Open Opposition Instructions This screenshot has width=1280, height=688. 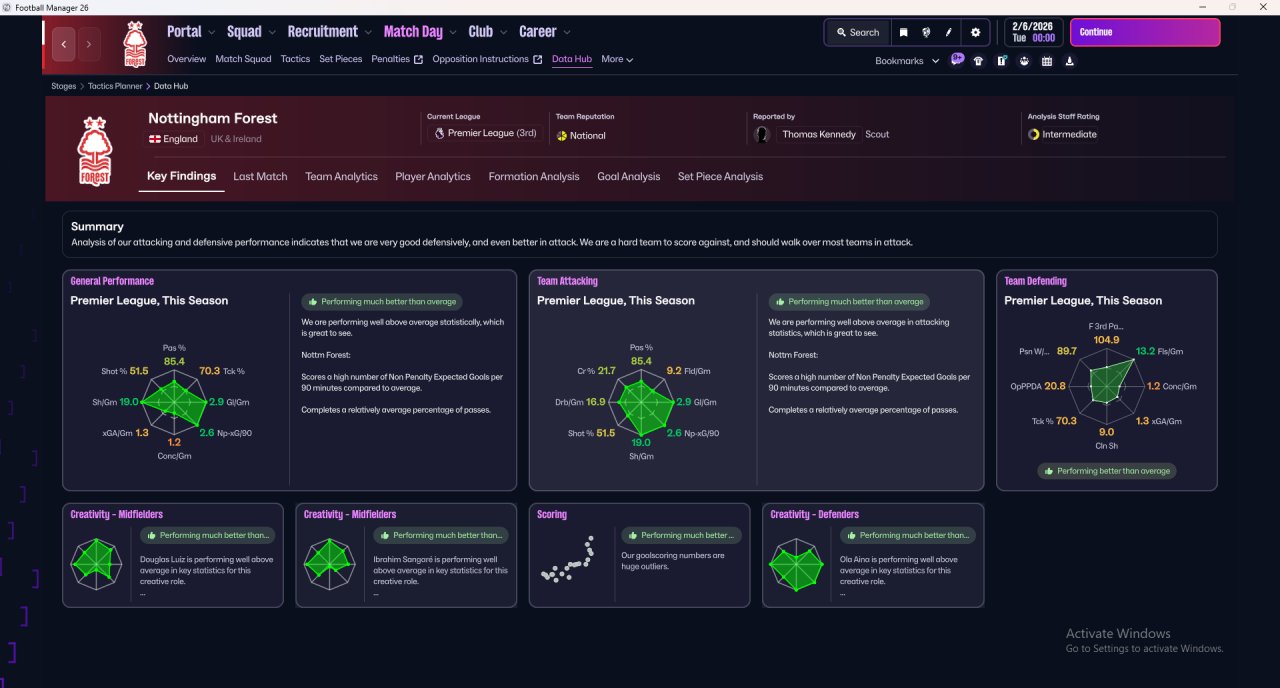point(487,59)
